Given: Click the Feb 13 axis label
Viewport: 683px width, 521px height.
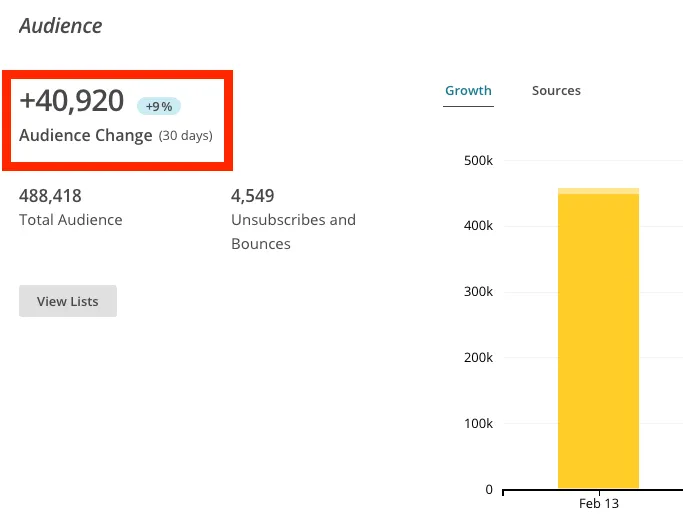Looking at the screenshot, I should (x=599, y=504).
